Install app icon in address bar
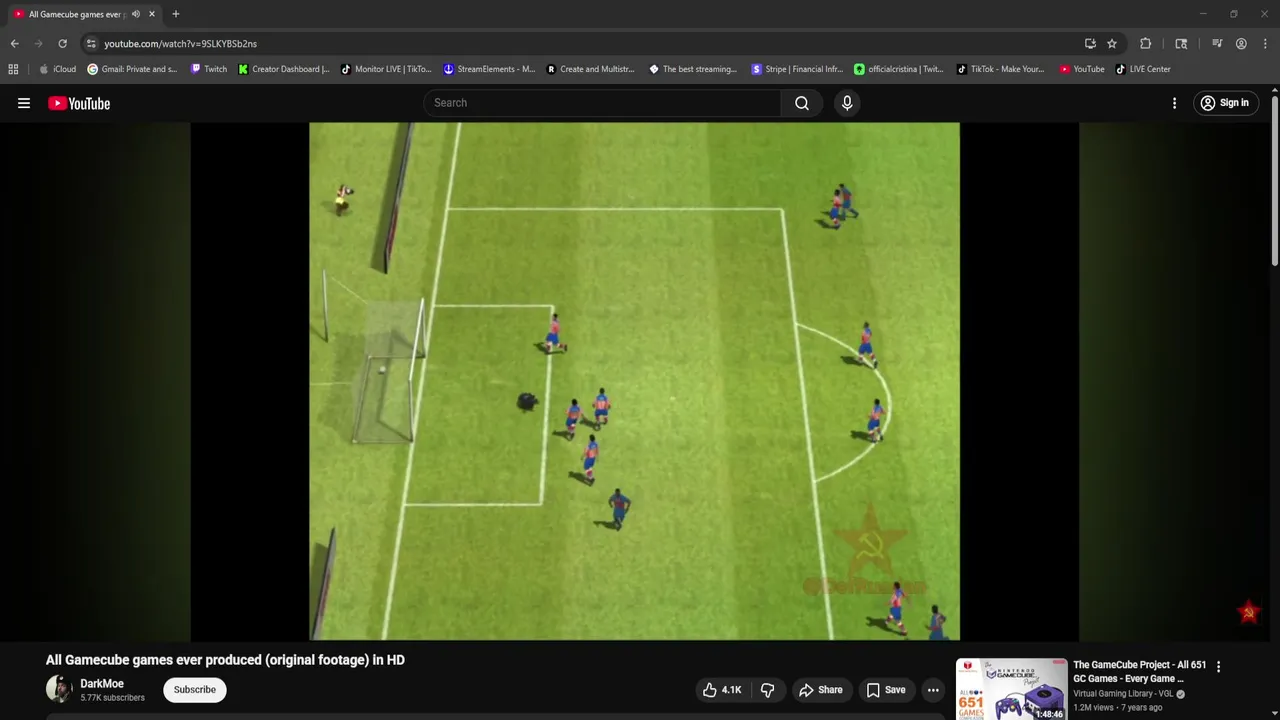The image size is (1280, 720). tap(1090, 44)
